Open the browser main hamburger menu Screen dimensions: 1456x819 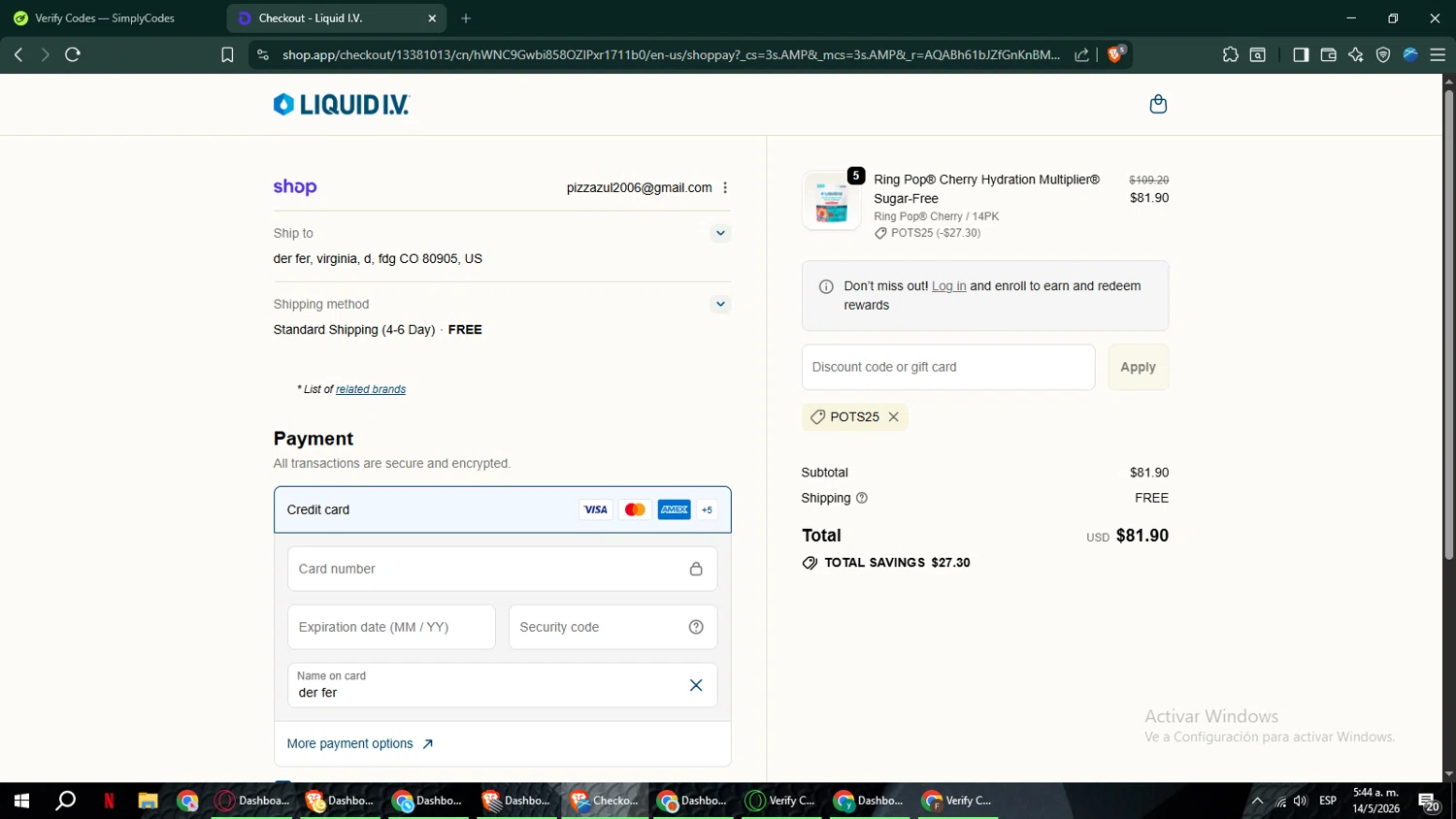[1438, 54]
